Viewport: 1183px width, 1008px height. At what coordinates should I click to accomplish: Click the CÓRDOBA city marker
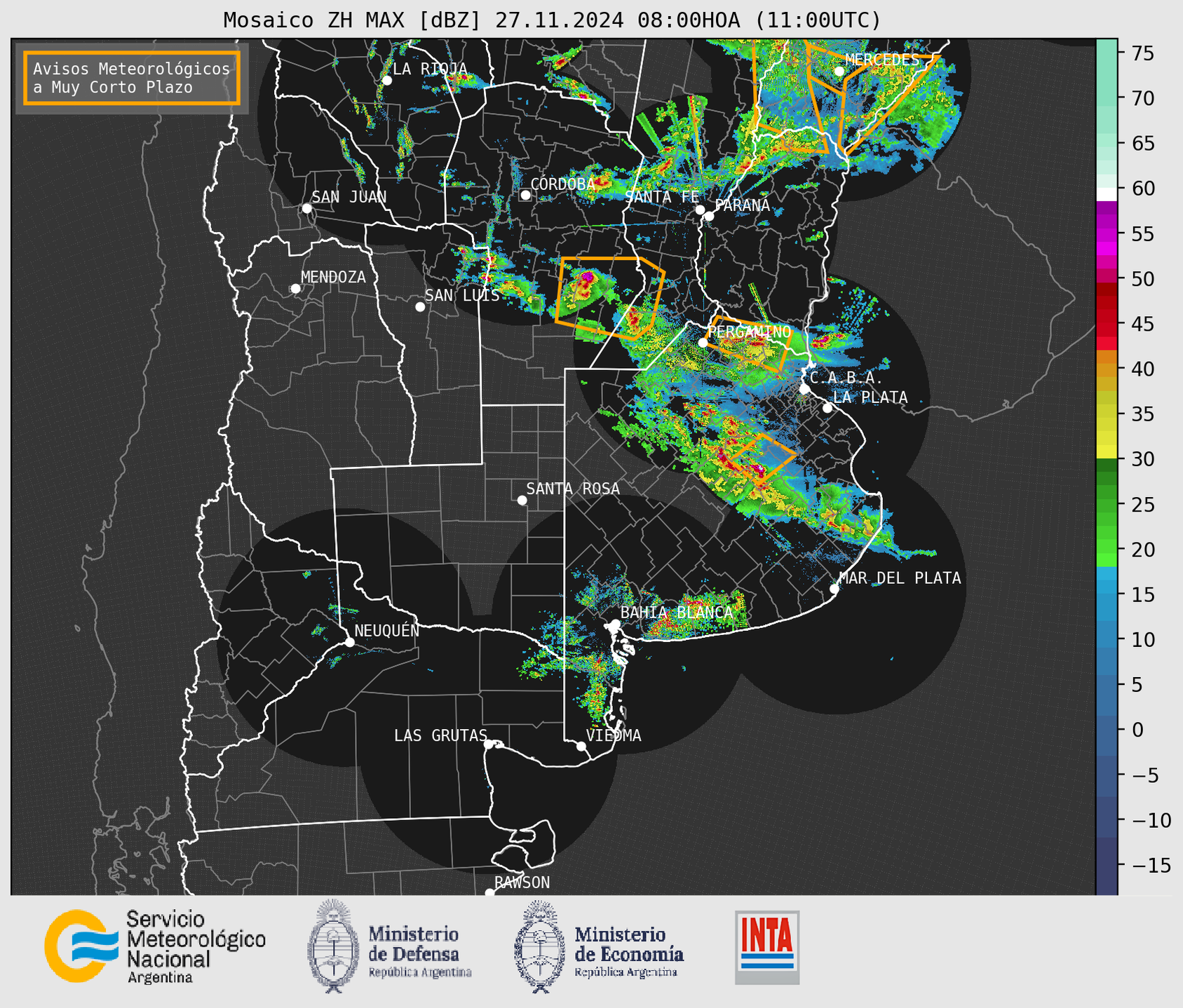525,195
